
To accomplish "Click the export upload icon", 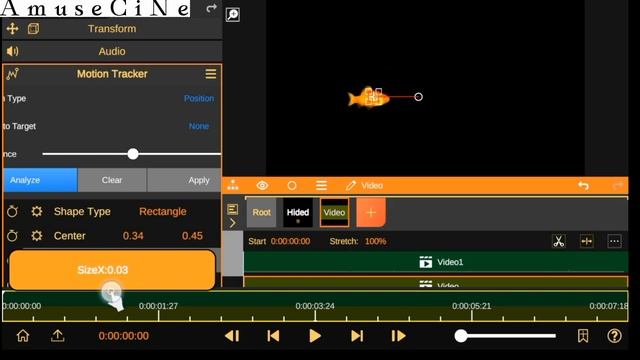I will pyautogui.click(x=58, y=336).
